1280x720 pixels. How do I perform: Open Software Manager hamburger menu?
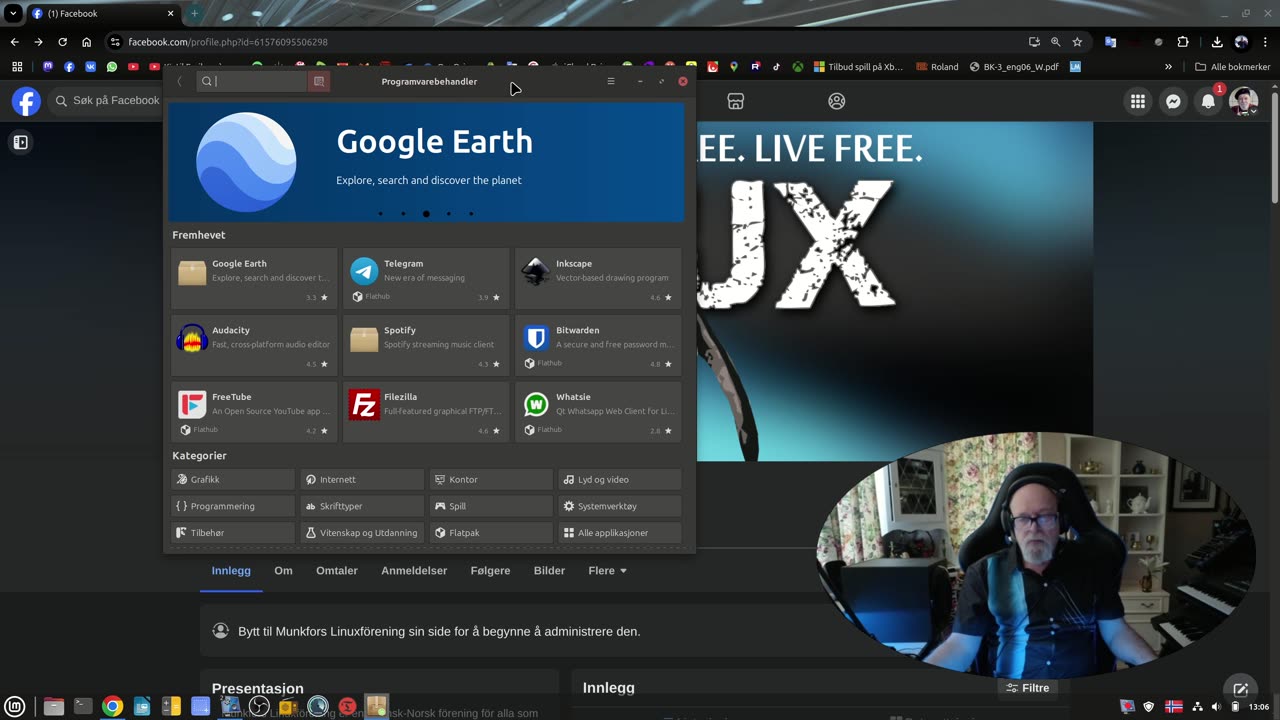tap(611, 81)
